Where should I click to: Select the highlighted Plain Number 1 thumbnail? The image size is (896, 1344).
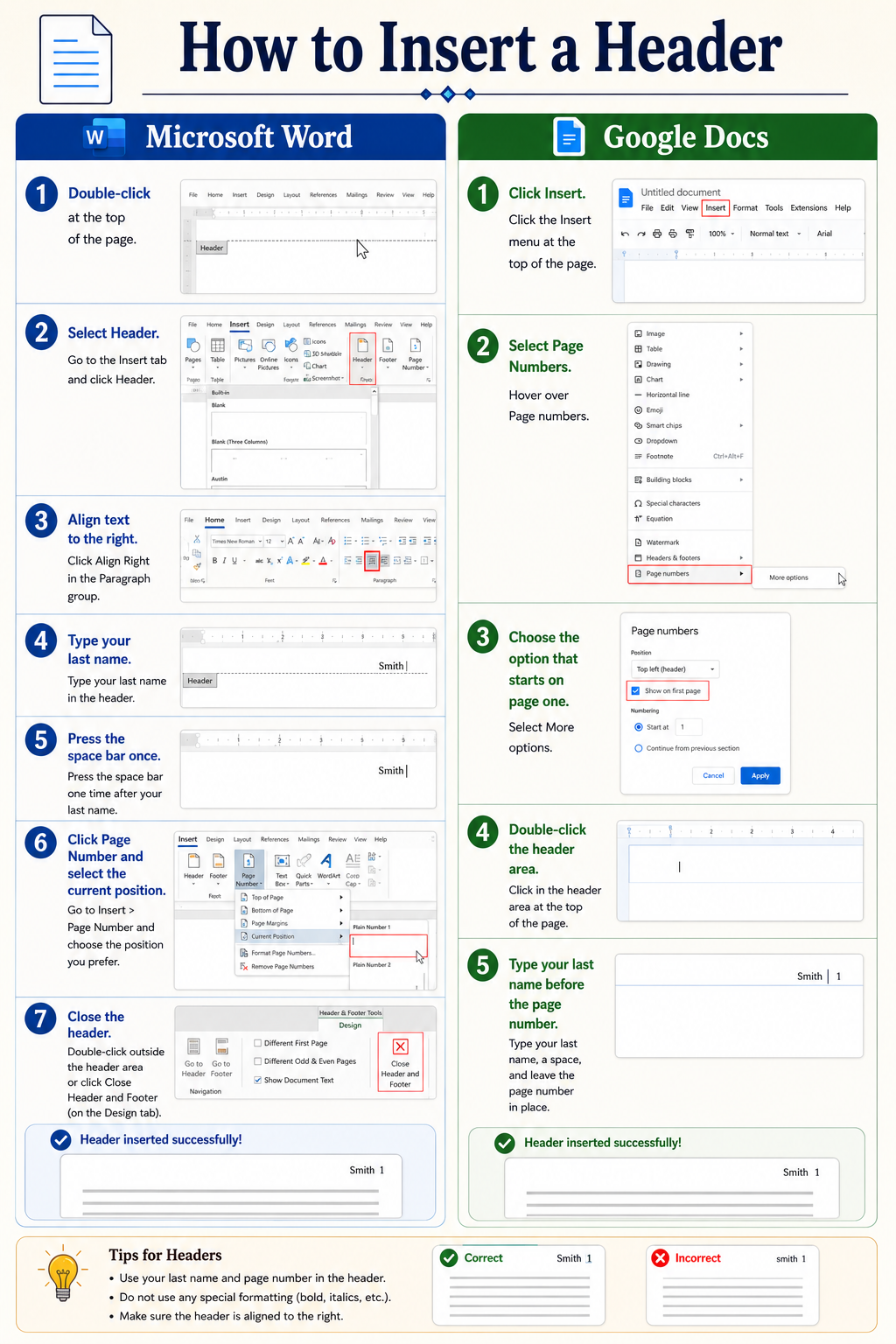point(388,945)
